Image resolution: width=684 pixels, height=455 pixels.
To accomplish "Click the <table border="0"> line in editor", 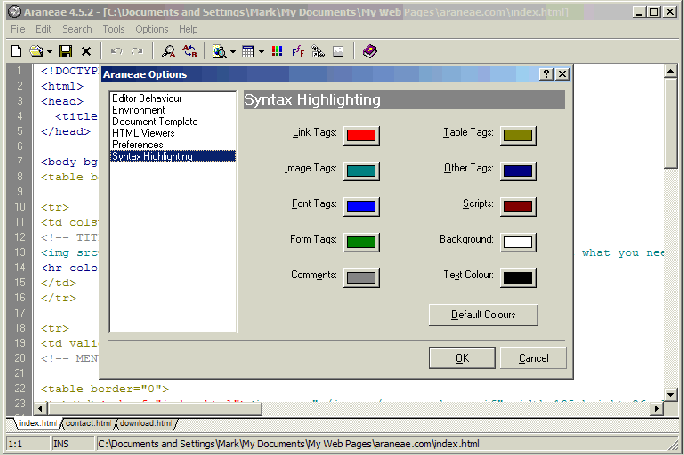I will tap(105, 388).
